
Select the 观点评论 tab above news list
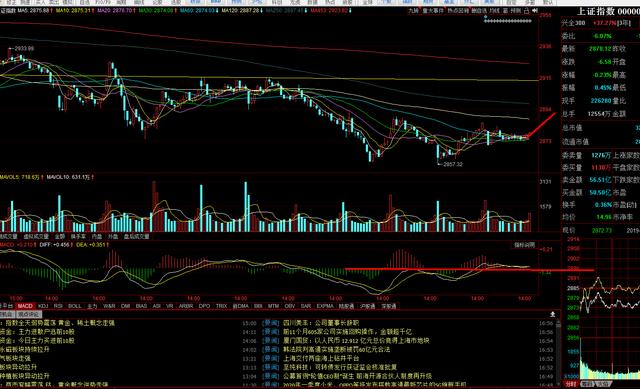28,314
